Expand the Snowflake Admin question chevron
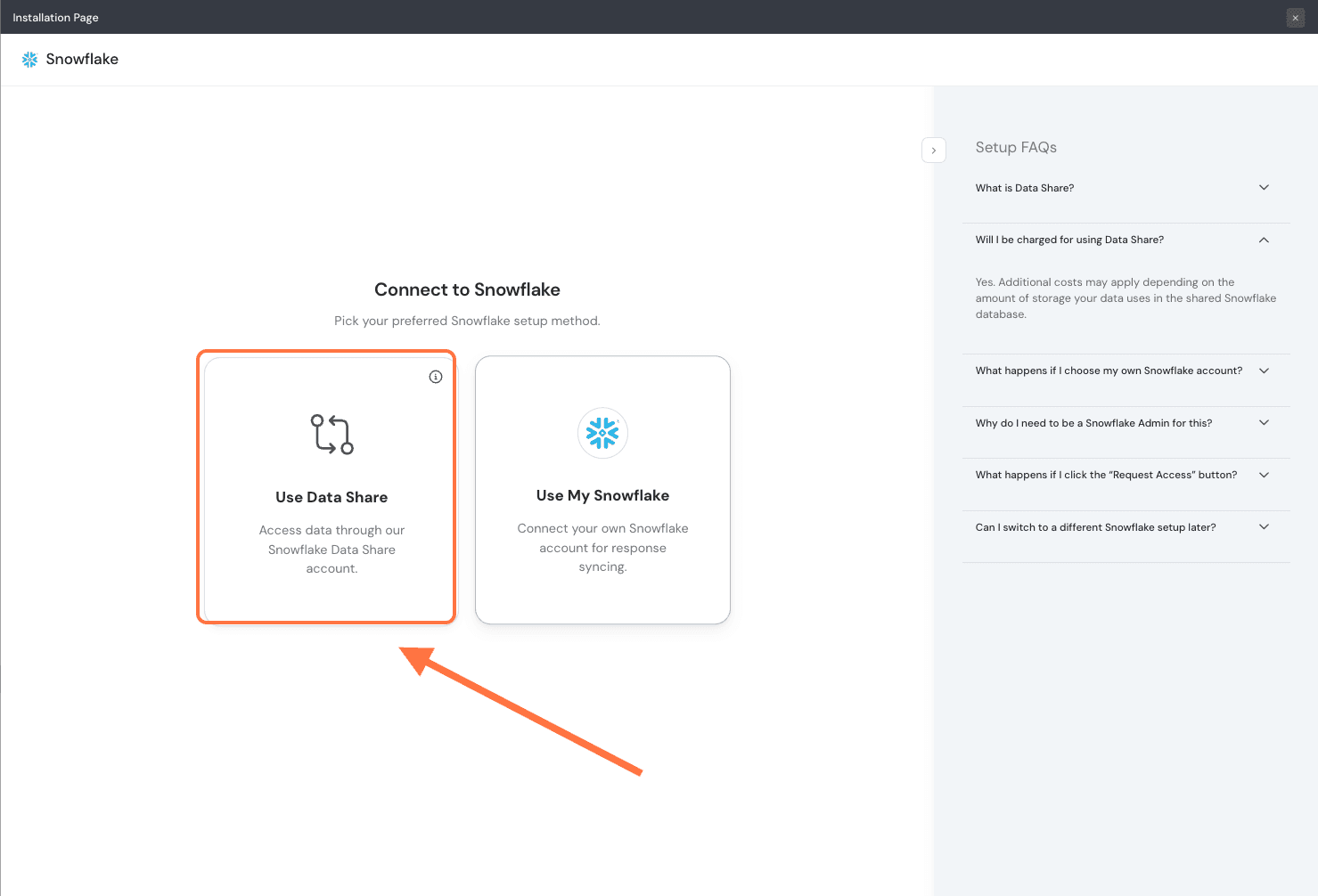The image size is (1318, 896). pos(1264,423)
